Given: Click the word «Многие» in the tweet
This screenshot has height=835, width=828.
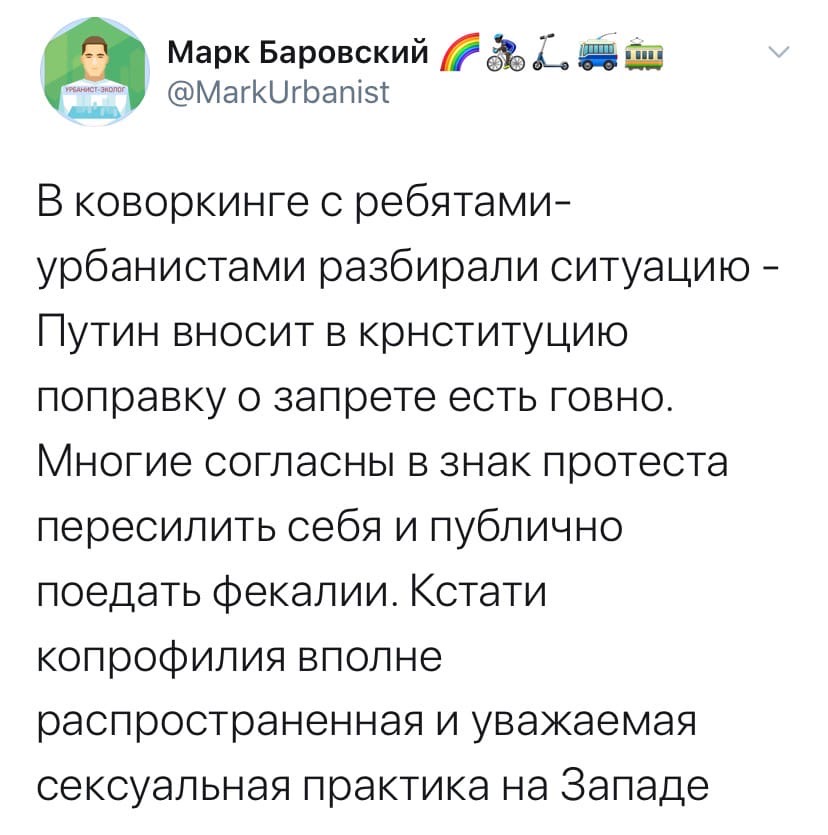Looking at the screenshot, I should [114, 462].
